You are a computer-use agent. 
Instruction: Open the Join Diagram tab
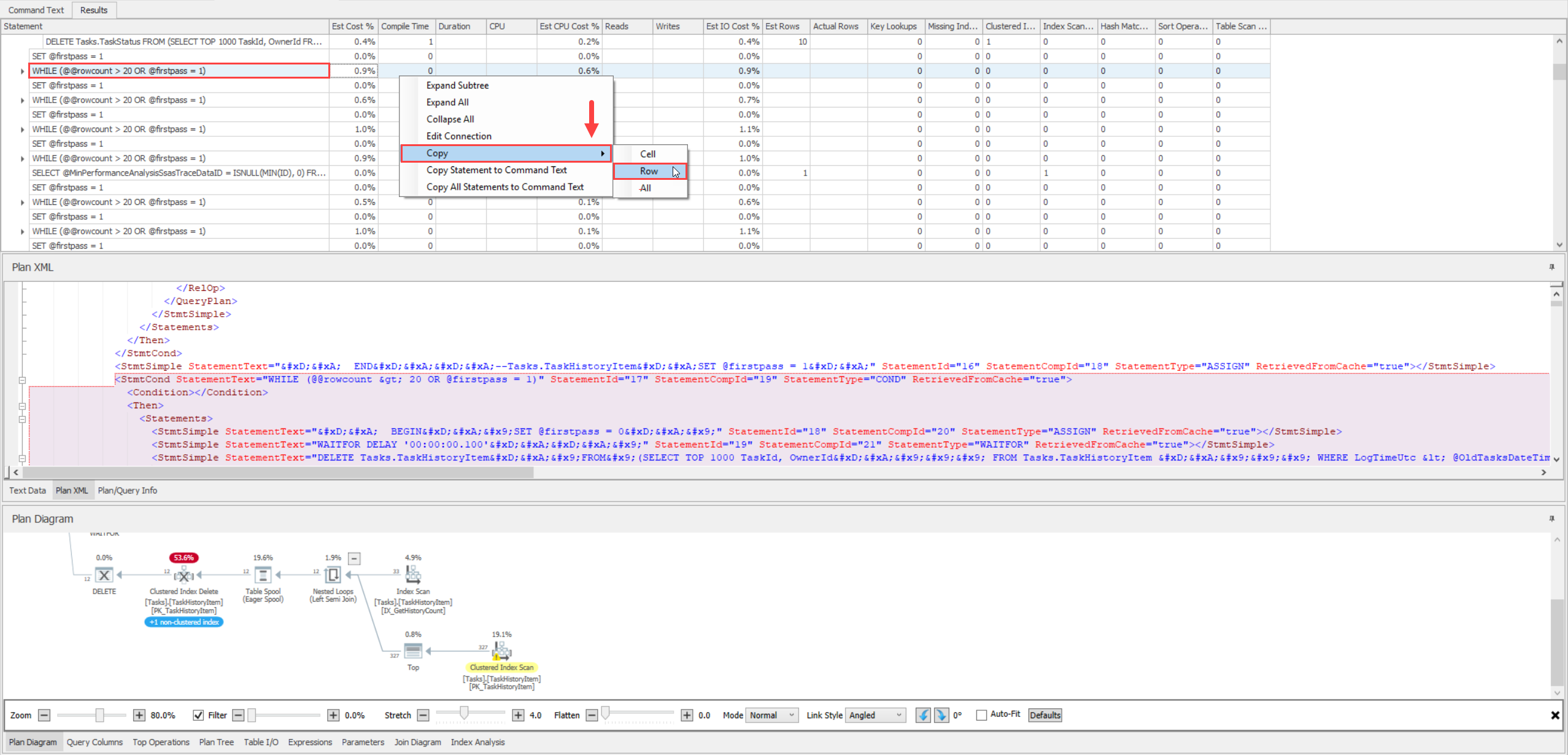pyautogui.click(x=417, y=742)
